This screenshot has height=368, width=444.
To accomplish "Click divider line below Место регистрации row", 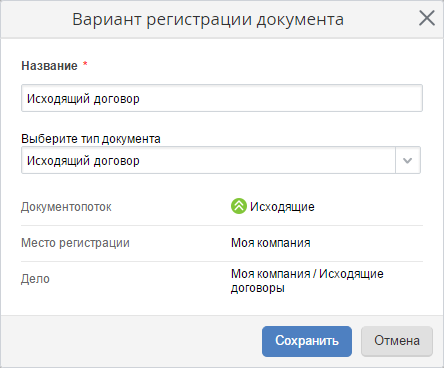I will click(222, 261).
